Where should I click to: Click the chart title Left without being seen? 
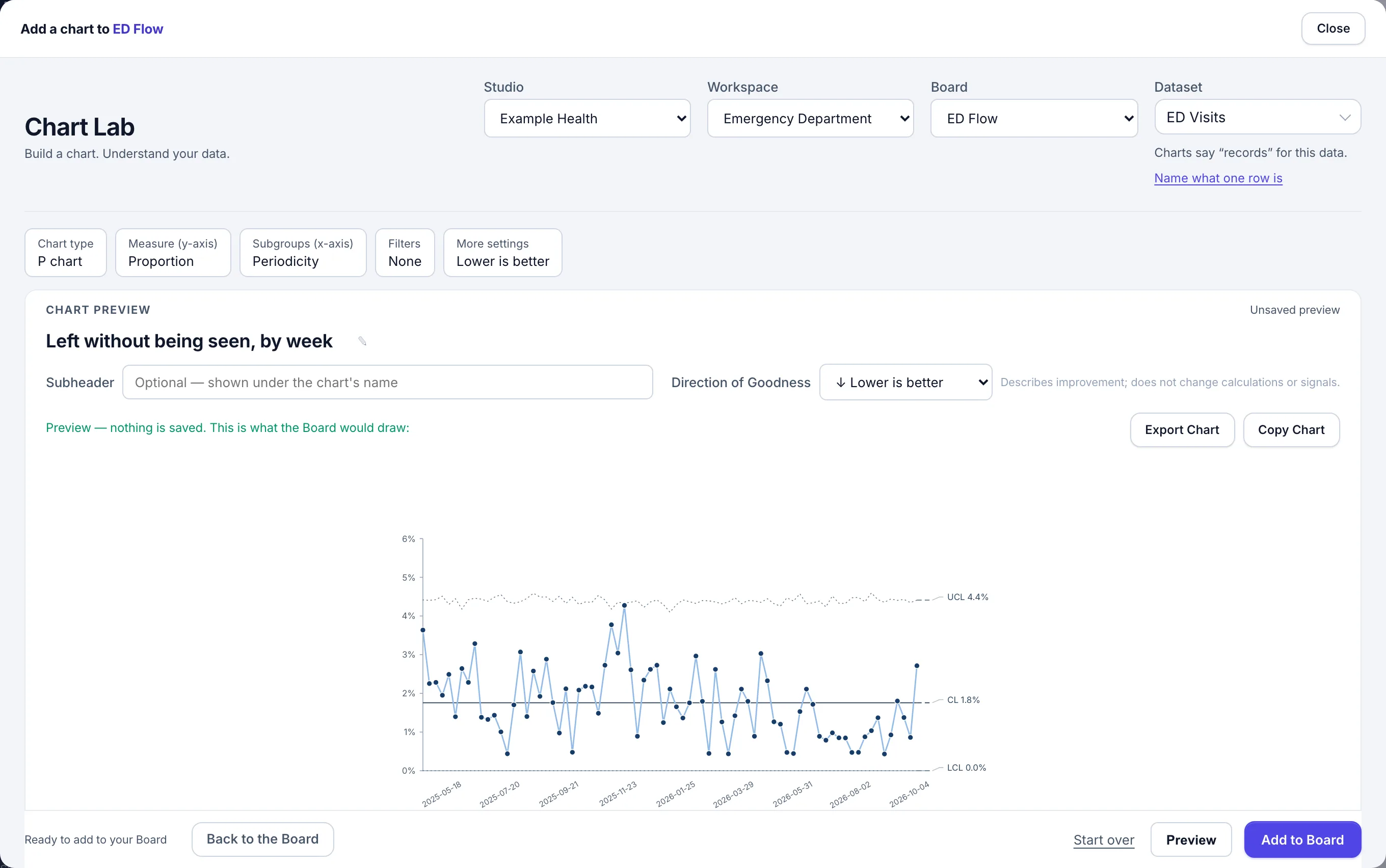(189, 341)
